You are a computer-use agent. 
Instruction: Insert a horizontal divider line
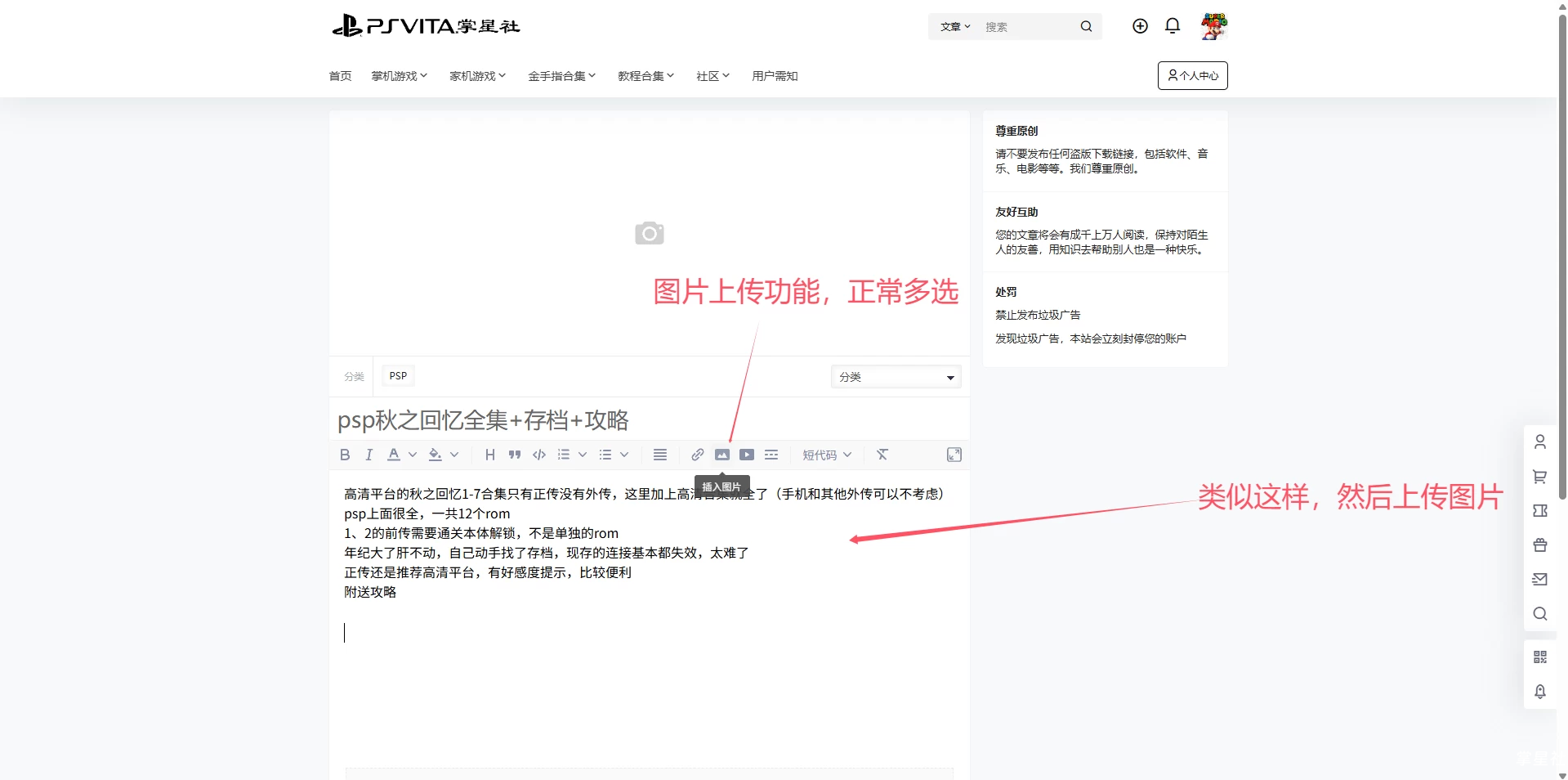[x=771, y=455]
